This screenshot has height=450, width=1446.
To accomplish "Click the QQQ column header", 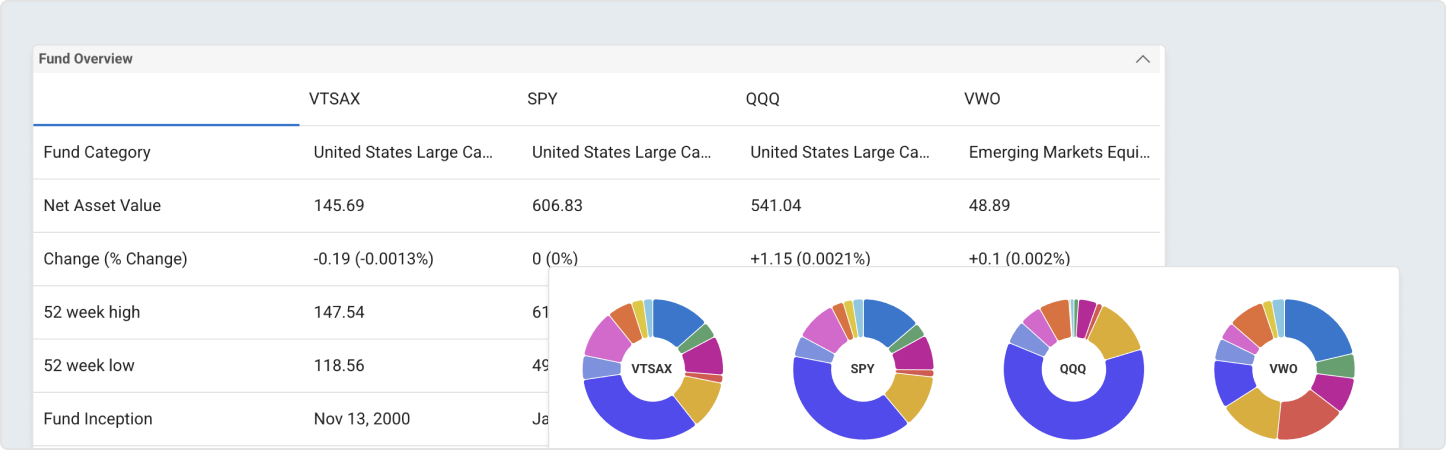I will 763,99.
